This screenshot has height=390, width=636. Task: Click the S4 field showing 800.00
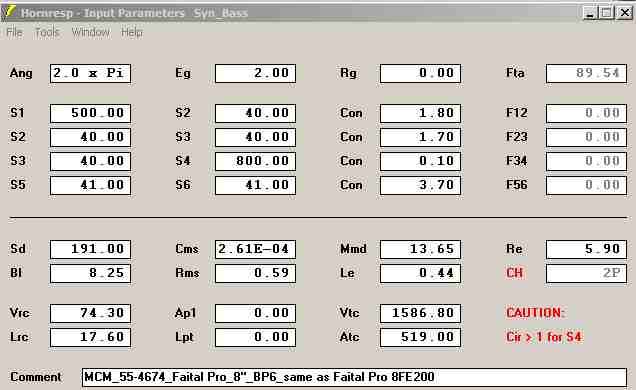click(x=255, y=161)
